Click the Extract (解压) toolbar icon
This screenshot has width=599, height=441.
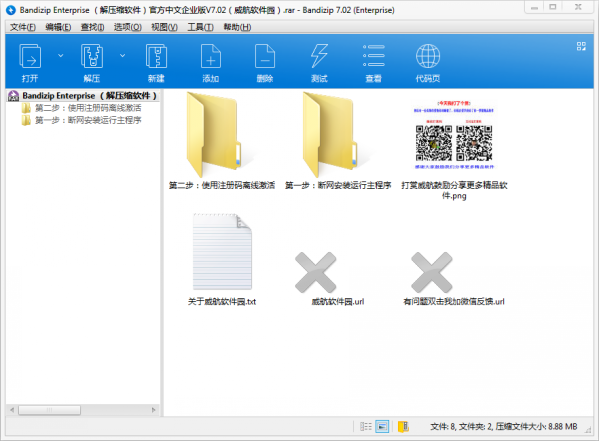(x=92, y=56)
